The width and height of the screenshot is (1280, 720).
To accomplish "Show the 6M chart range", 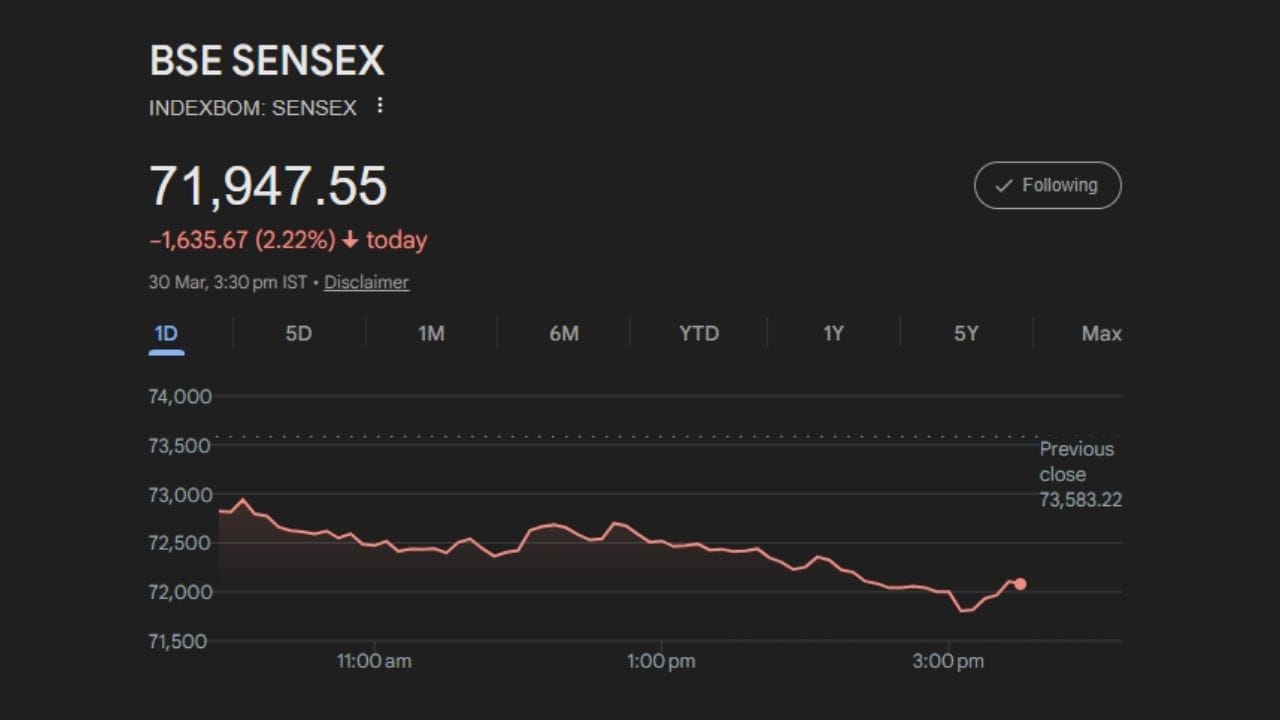I will point(564,334).
